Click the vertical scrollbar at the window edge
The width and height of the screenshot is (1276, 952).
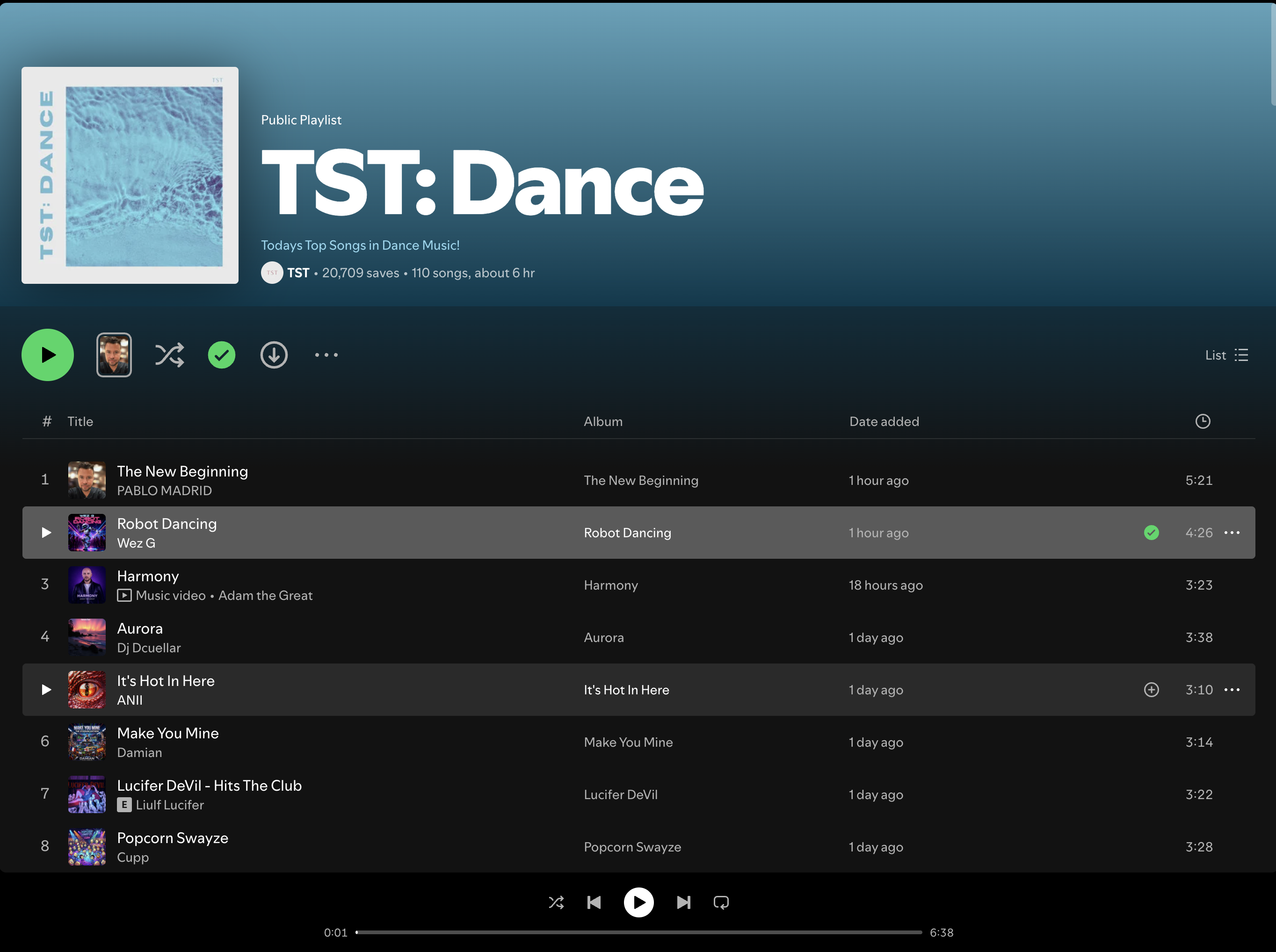[x=1273, y=55]
